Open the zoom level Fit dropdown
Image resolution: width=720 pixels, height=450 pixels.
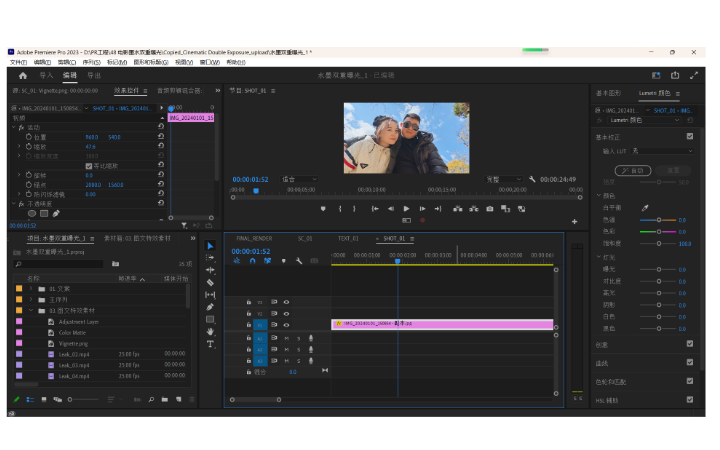[x=299, y=179]
